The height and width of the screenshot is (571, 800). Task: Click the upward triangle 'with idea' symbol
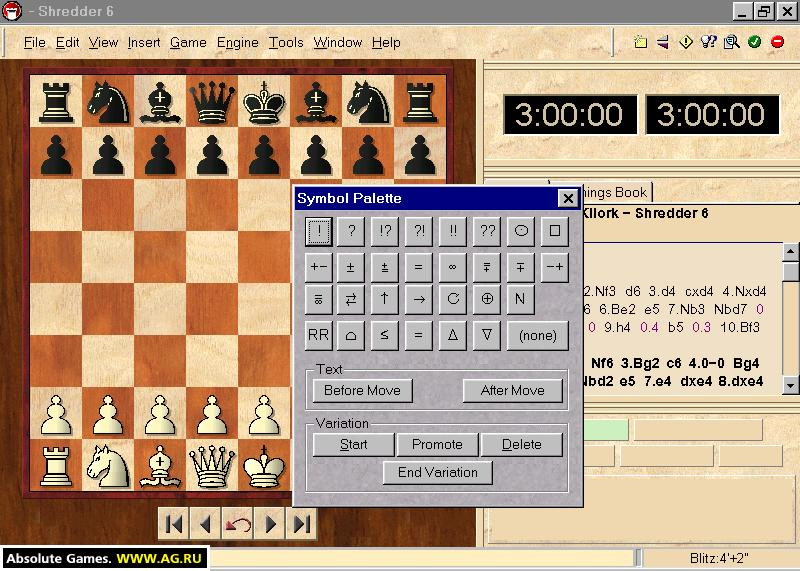coord(453,335)
